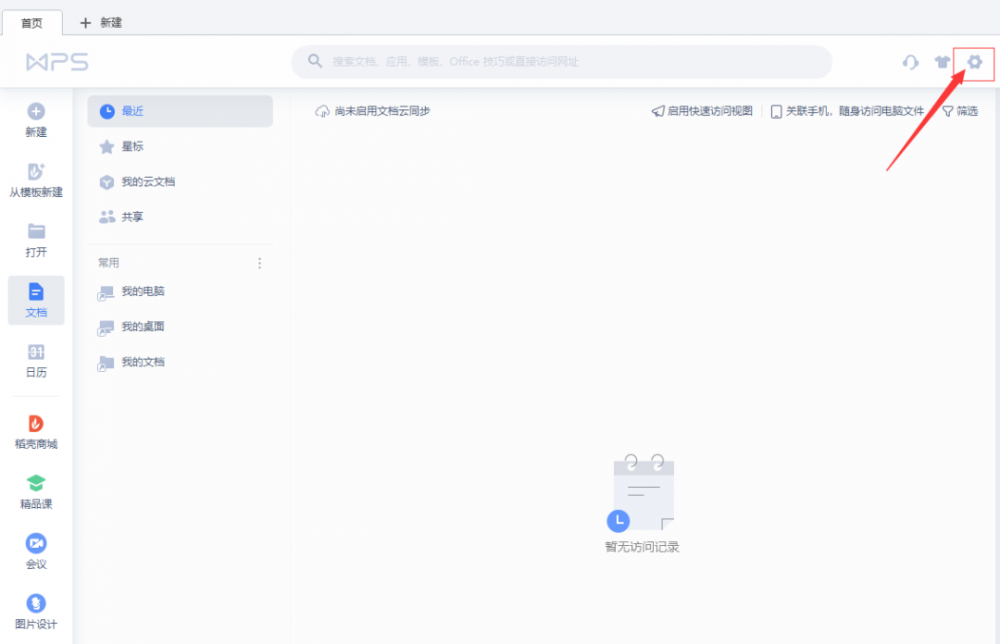Open the settings gear icon
The width and height of the screenshot is (1000, 644).
point(974,62)
